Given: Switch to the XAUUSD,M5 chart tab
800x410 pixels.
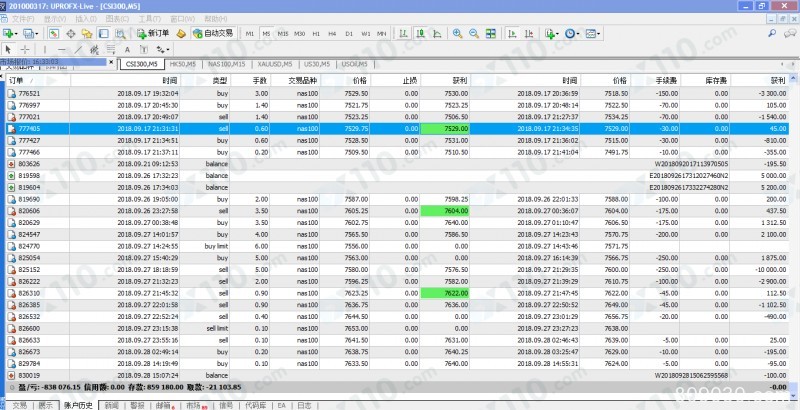Looking at the screenshot, I should click(274, 64).
